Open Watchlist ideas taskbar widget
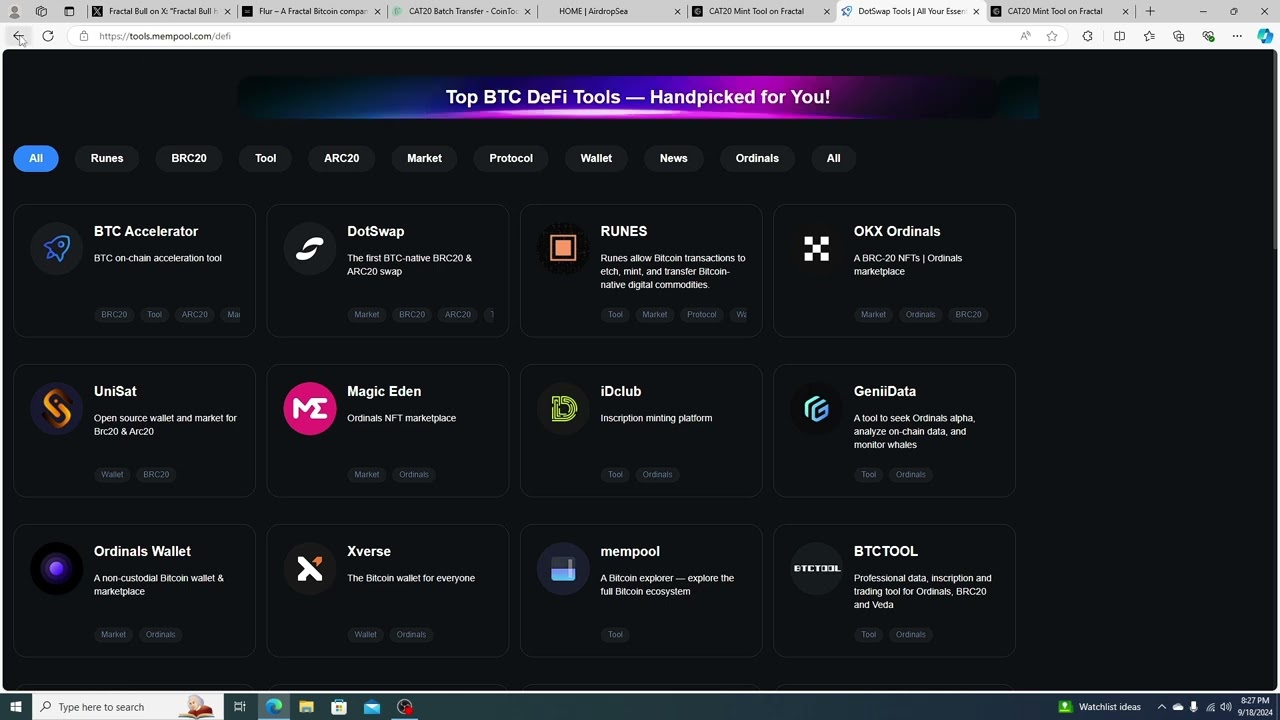This screenshot has height=720, width=1280. click(x=1100, y=707)
